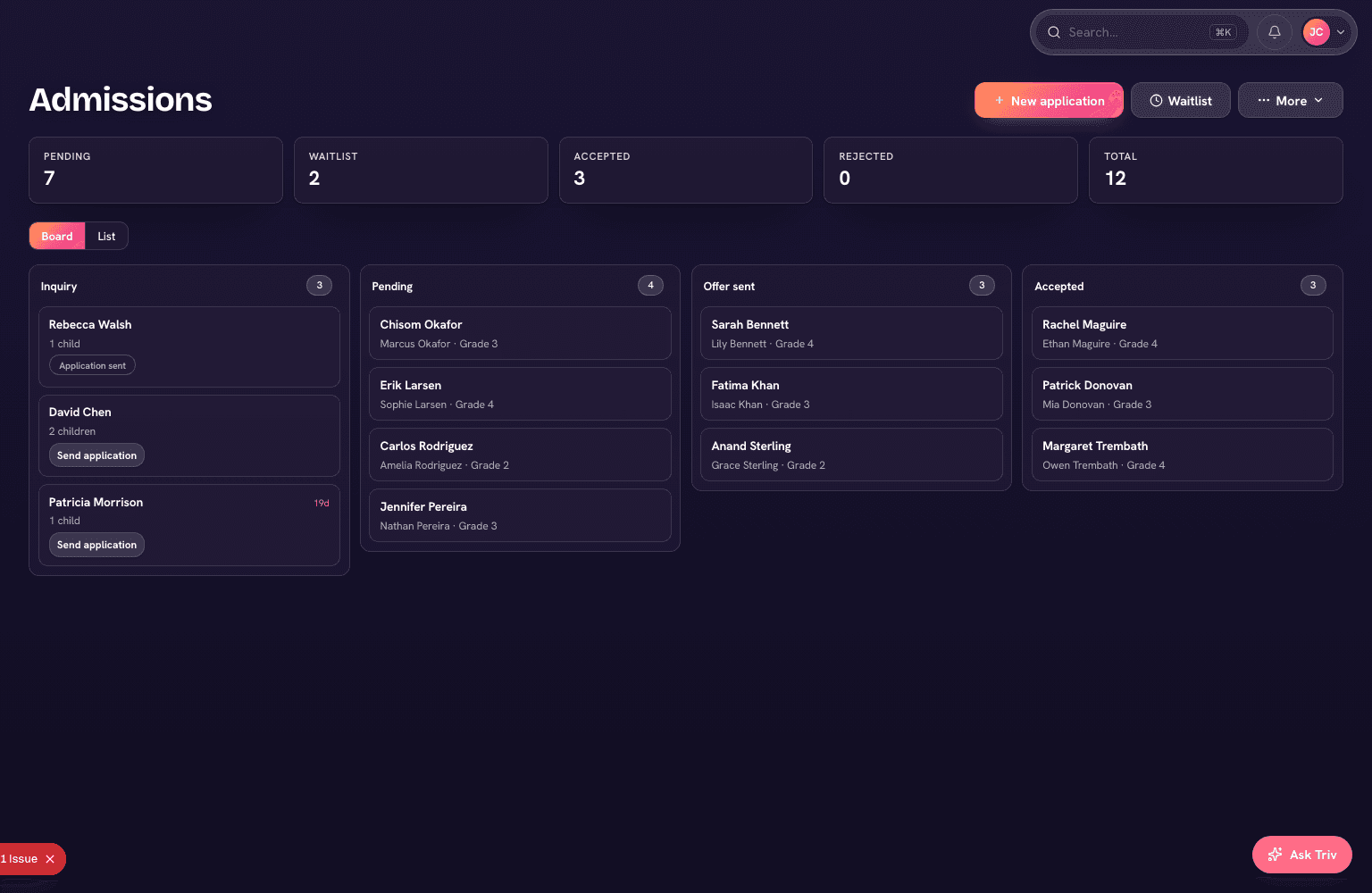Open the More dropdown chevron
The image size is (1372, 893).
pyautogui.click(x=1318, y=101)
